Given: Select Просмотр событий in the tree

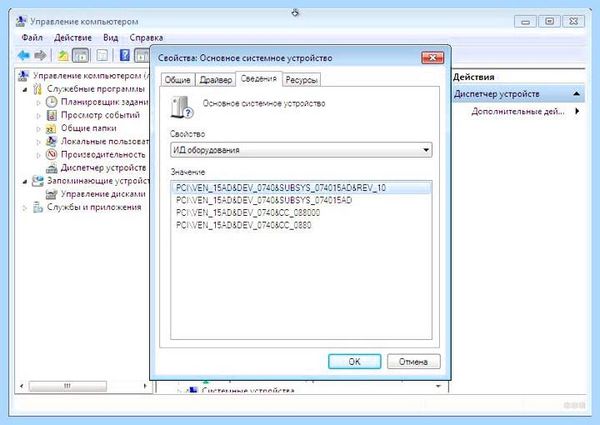Looking at the screenshot, I should pyautogui.click(x=100, y=115).
